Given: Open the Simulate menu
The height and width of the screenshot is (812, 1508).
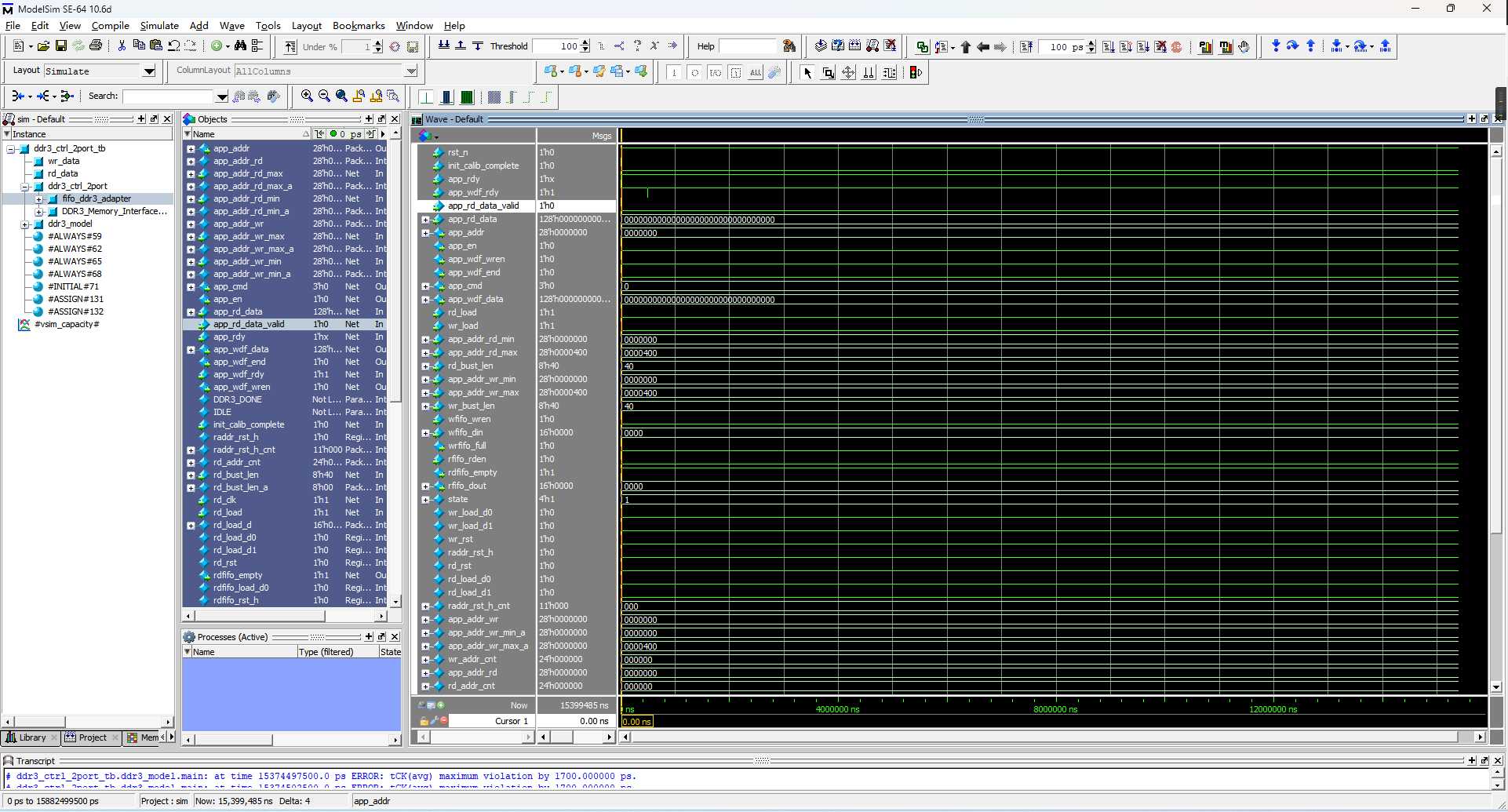Looking at the screenshot, I should (159, 25).
